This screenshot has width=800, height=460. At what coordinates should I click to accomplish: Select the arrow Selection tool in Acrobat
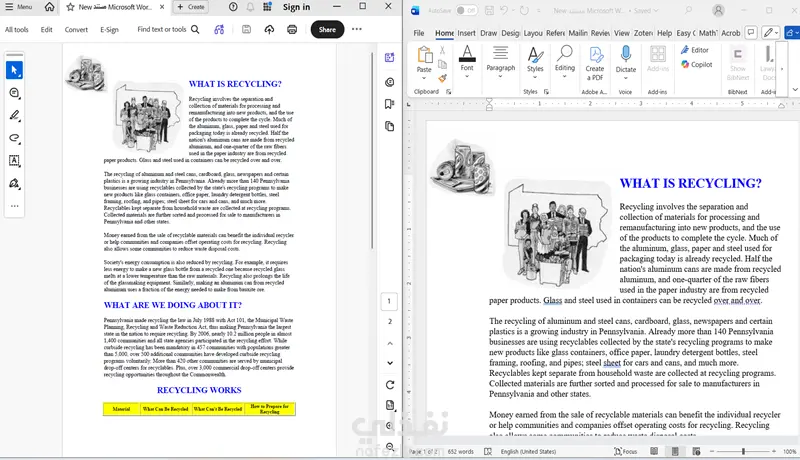(14, 70)
